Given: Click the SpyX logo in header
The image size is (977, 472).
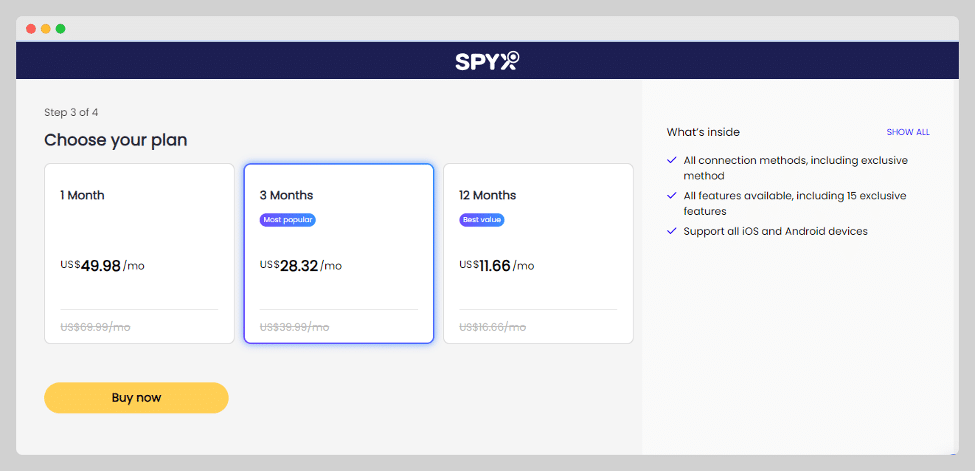Looking at the screenshot, I should 487,60.
